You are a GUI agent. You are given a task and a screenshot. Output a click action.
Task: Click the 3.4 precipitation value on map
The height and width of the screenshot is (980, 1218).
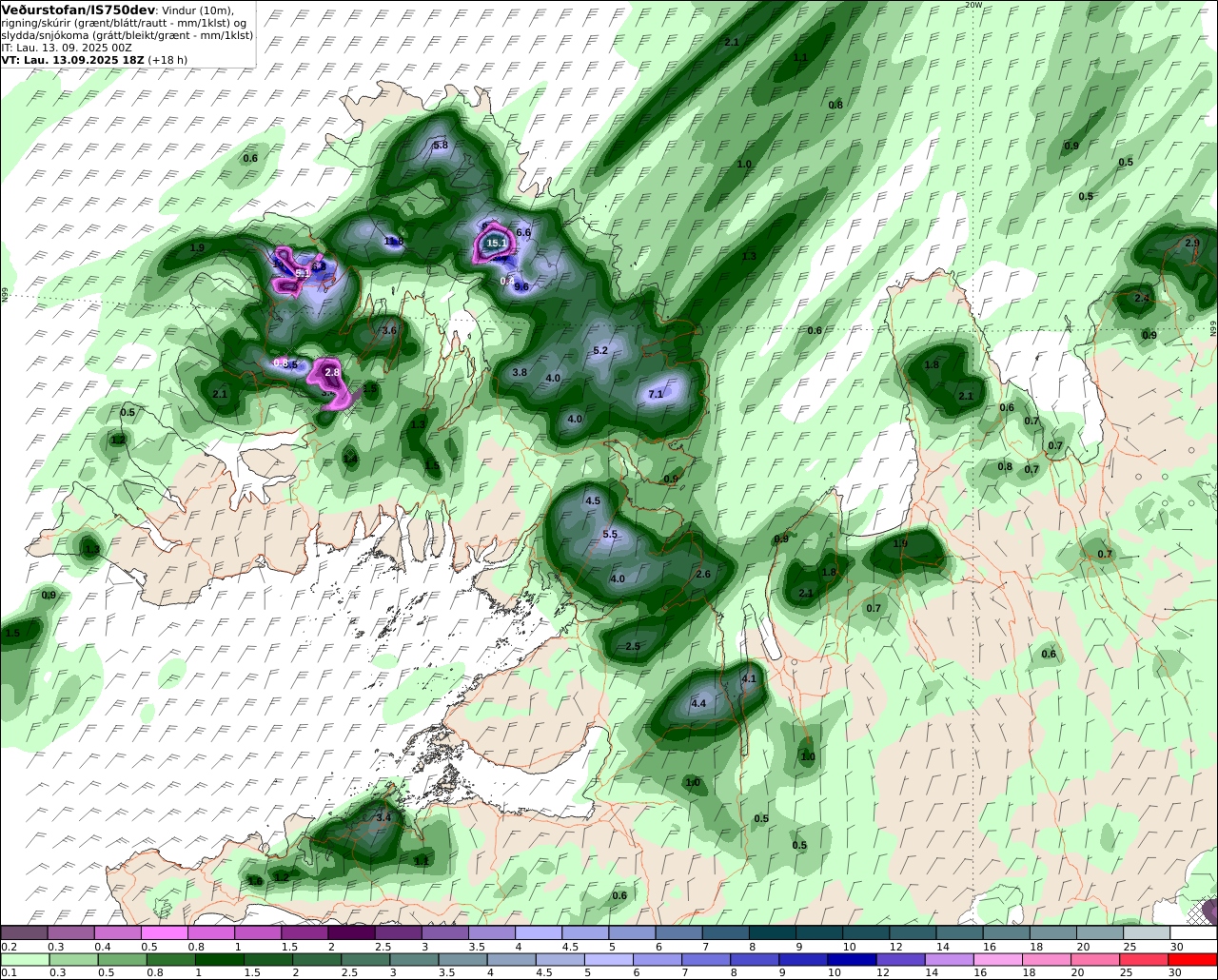(x=383, y=817)
